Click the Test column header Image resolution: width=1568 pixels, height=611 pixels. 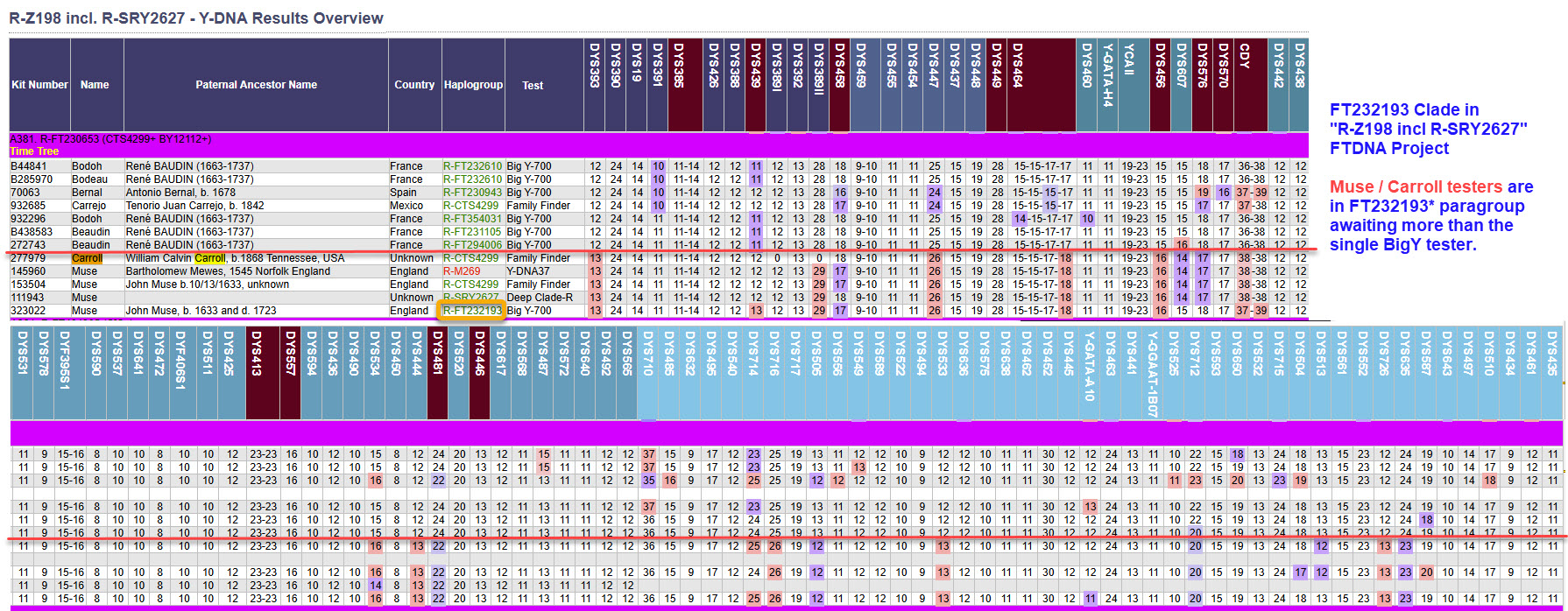tap(533, 86)
